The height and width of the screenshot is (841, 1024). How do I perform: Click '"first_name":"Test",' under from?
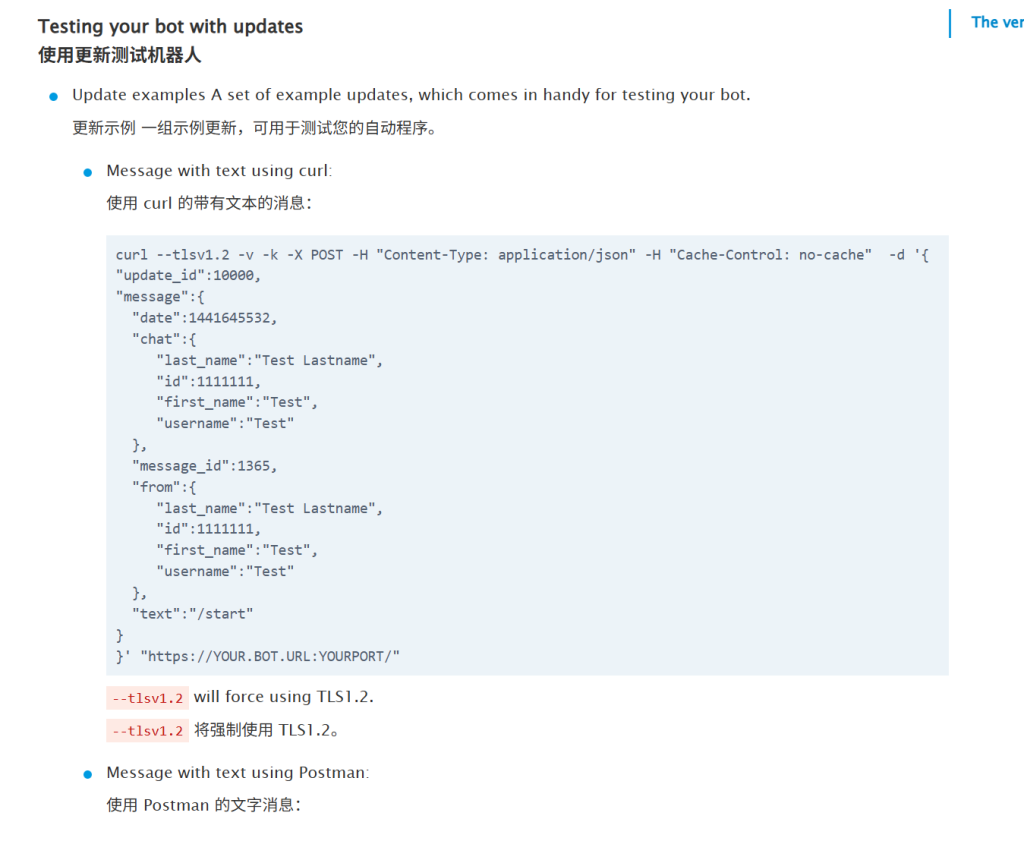[237, 550]
